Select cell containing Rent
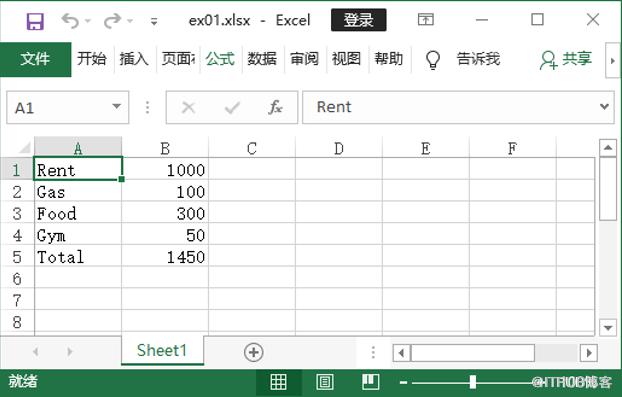The height and width of the screenshot is (397, 622). click(x=78, y=169)
